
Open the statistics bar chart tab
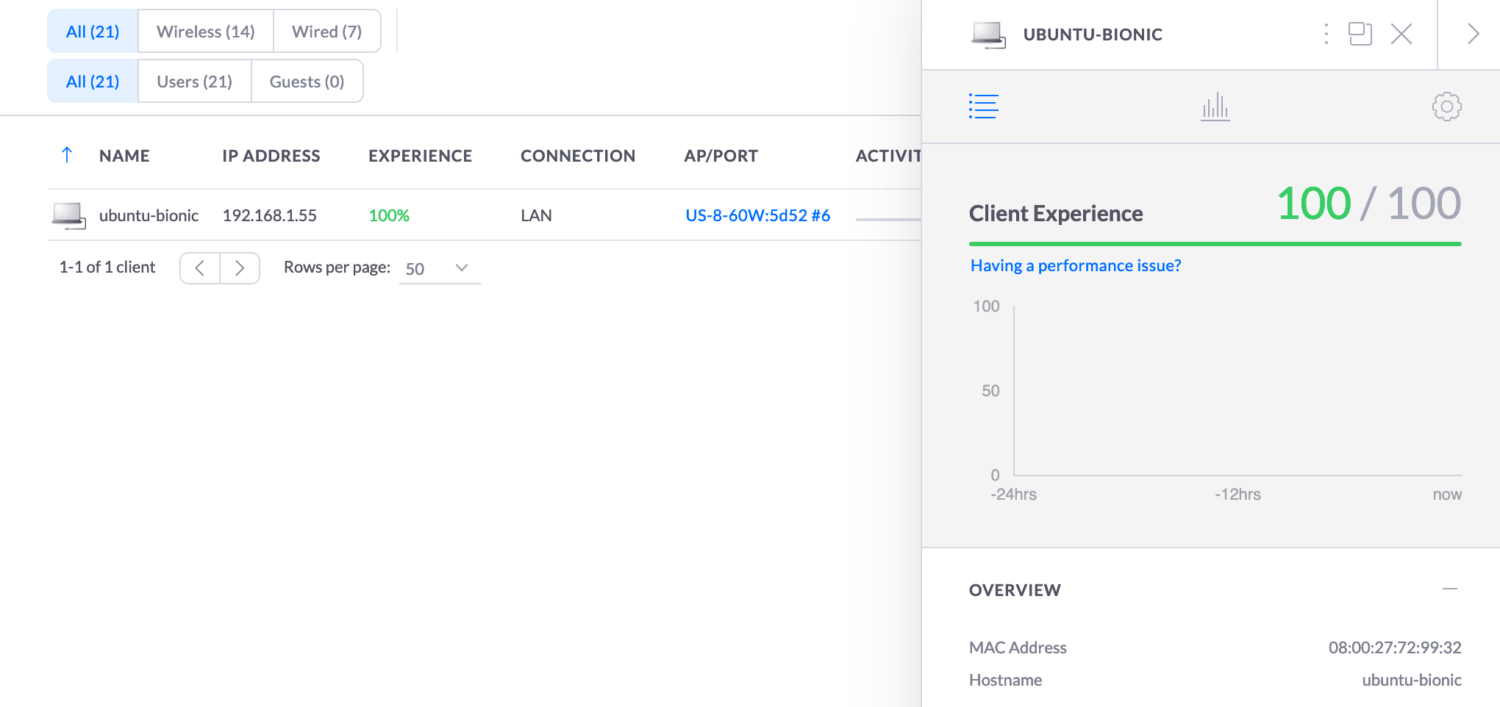pos(1215,107)
